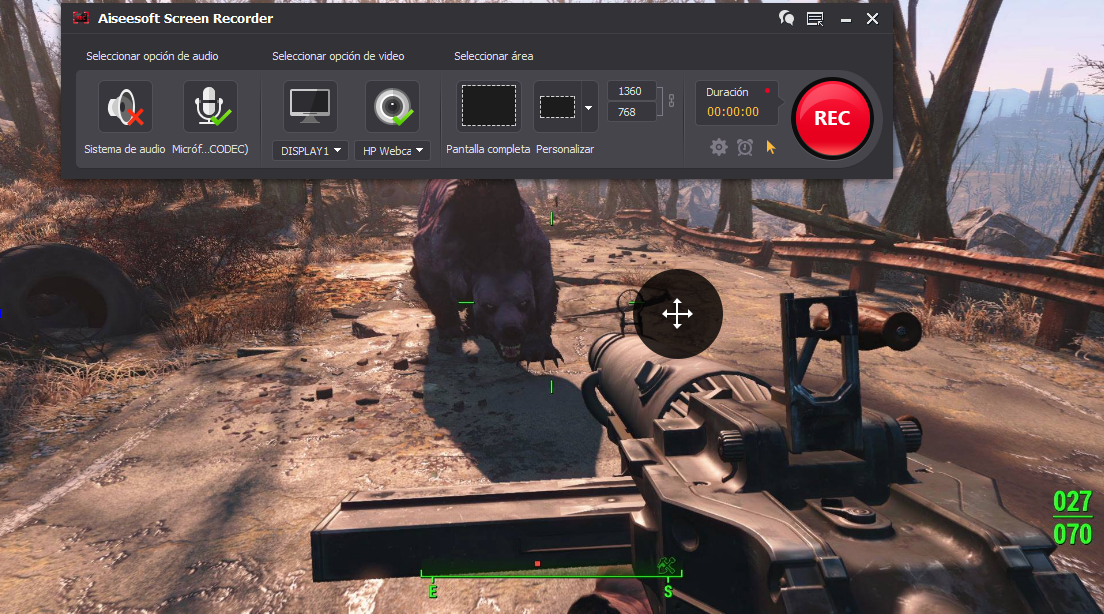Expand the custom area size arrow
The height and width of the screenshot is (614, 1104).
(589, 107)
